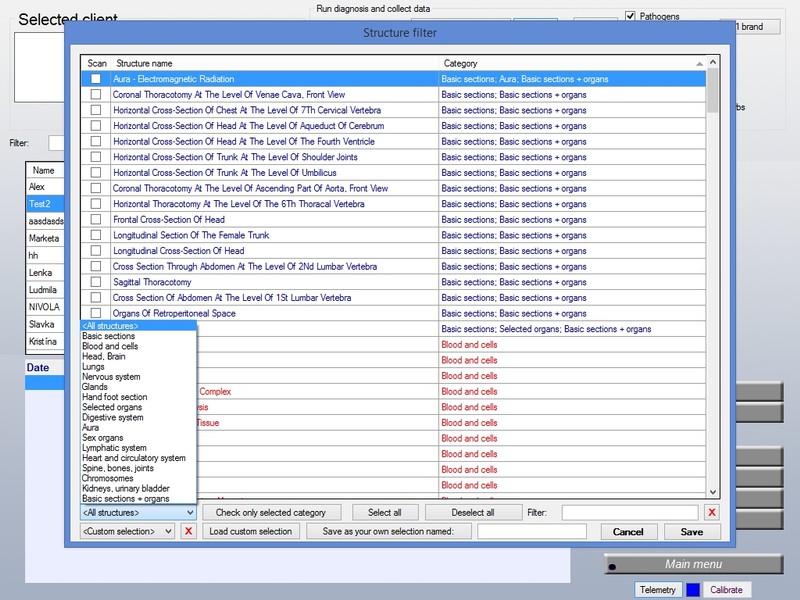Select Lymphatic system option
800x600 pixels.
pos(114,448)
